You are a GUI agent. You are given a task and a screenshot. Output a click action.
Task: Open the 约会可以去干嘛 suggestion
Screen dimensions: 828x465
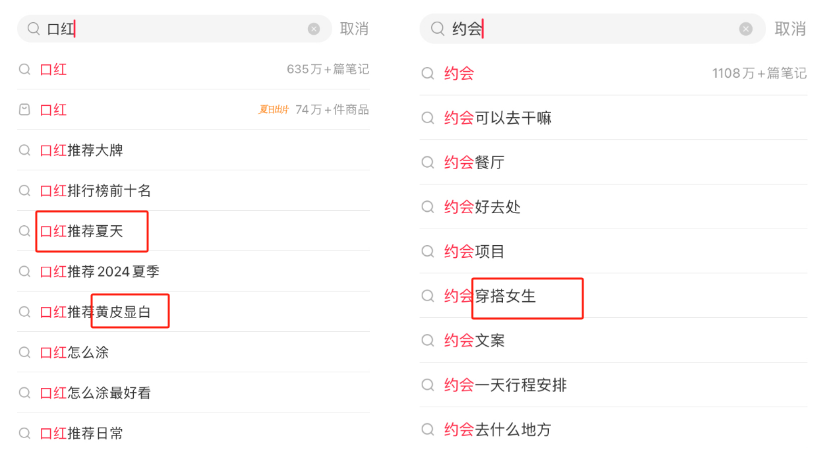[x=497, y=118]
